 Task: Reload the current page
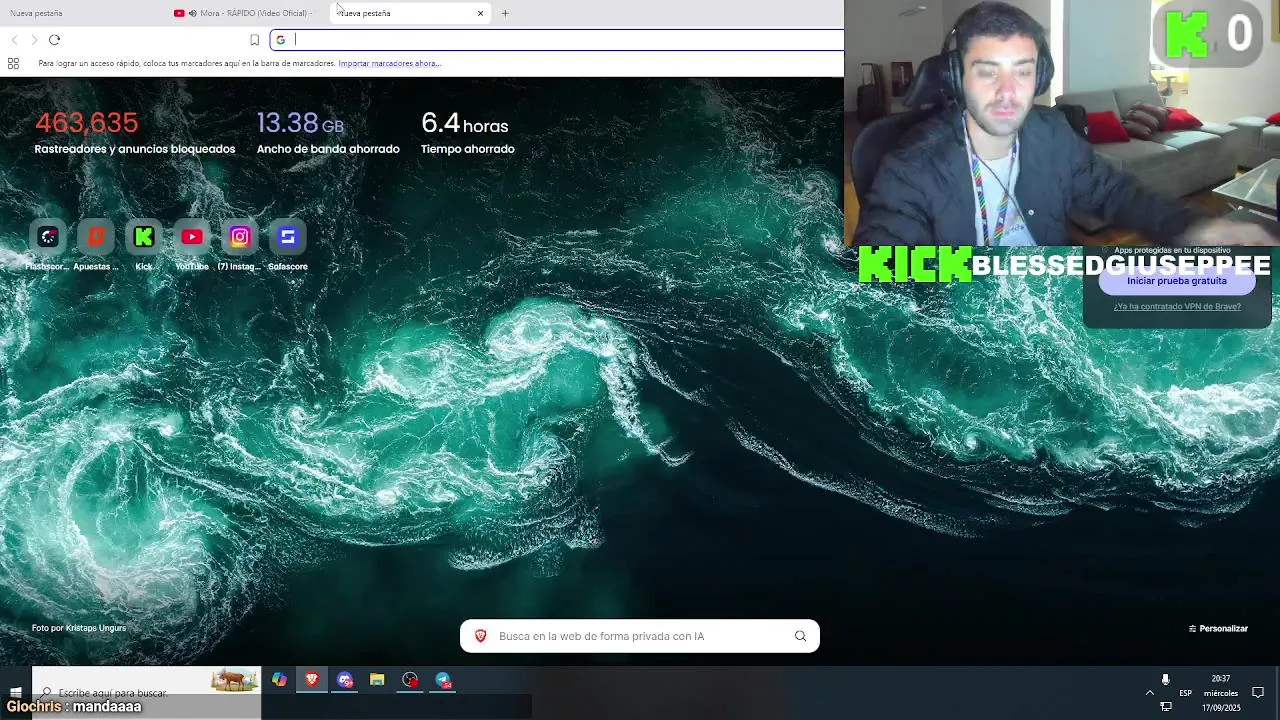click(x=54, y=40)
